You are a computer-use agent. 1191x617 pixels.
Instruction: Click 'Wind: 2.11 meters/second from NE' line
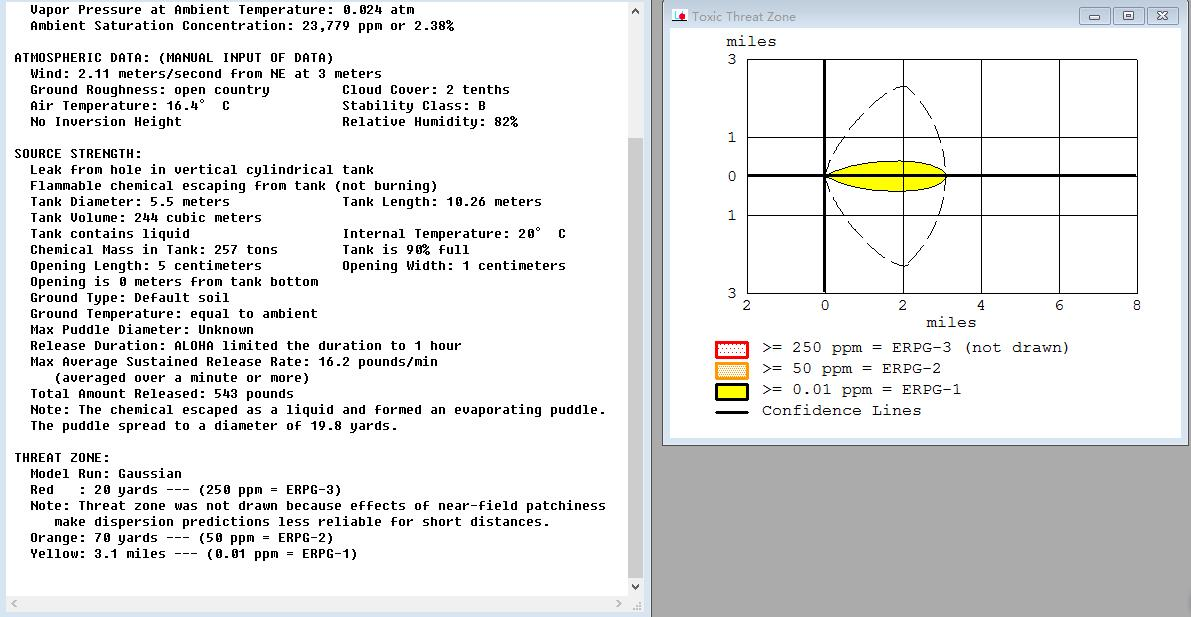coord(206,74)
